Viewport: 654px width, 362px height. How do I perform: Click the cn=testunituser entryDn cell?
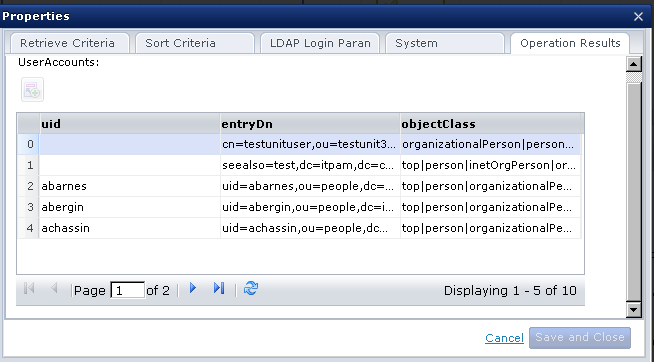pyautogui.click(x=310, y=144)
